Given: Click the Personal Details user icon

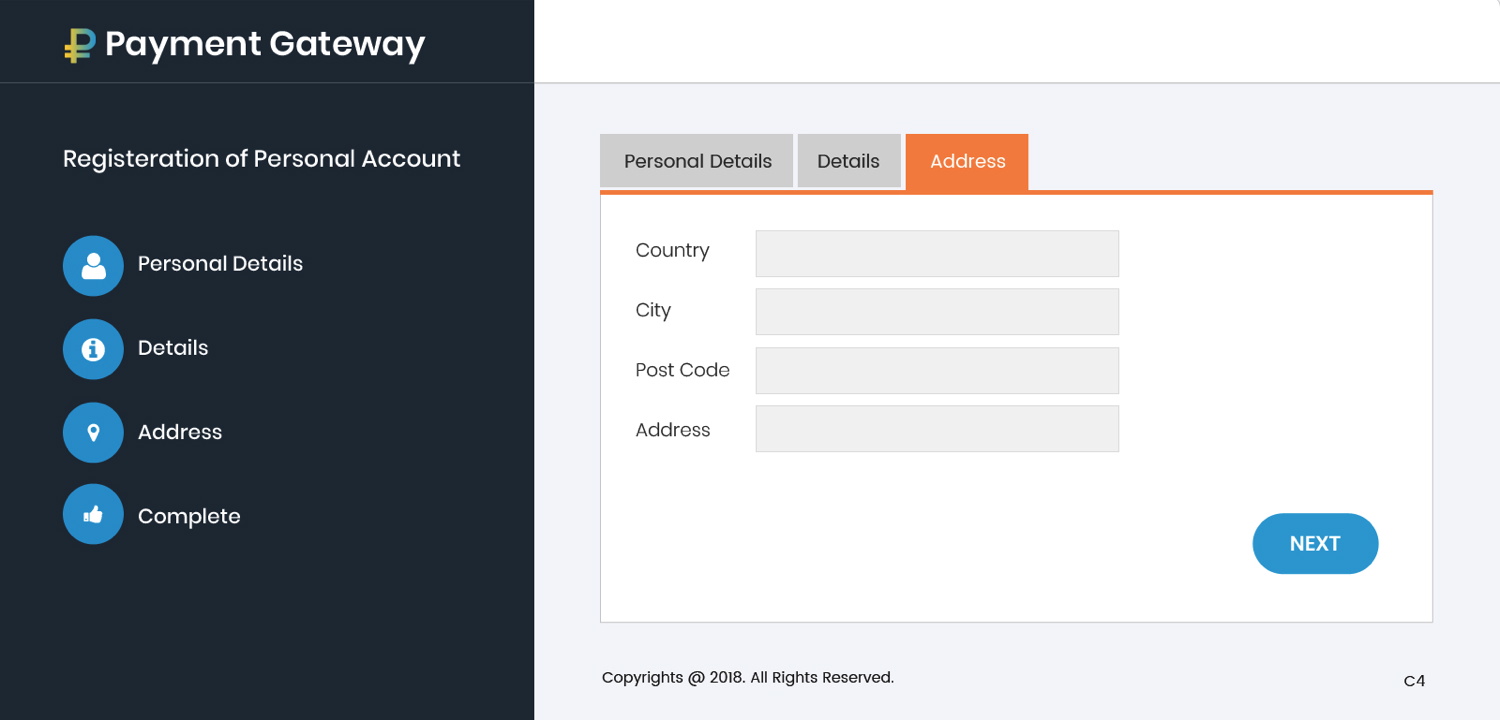Looking at the screenshot, I should 93,265.
